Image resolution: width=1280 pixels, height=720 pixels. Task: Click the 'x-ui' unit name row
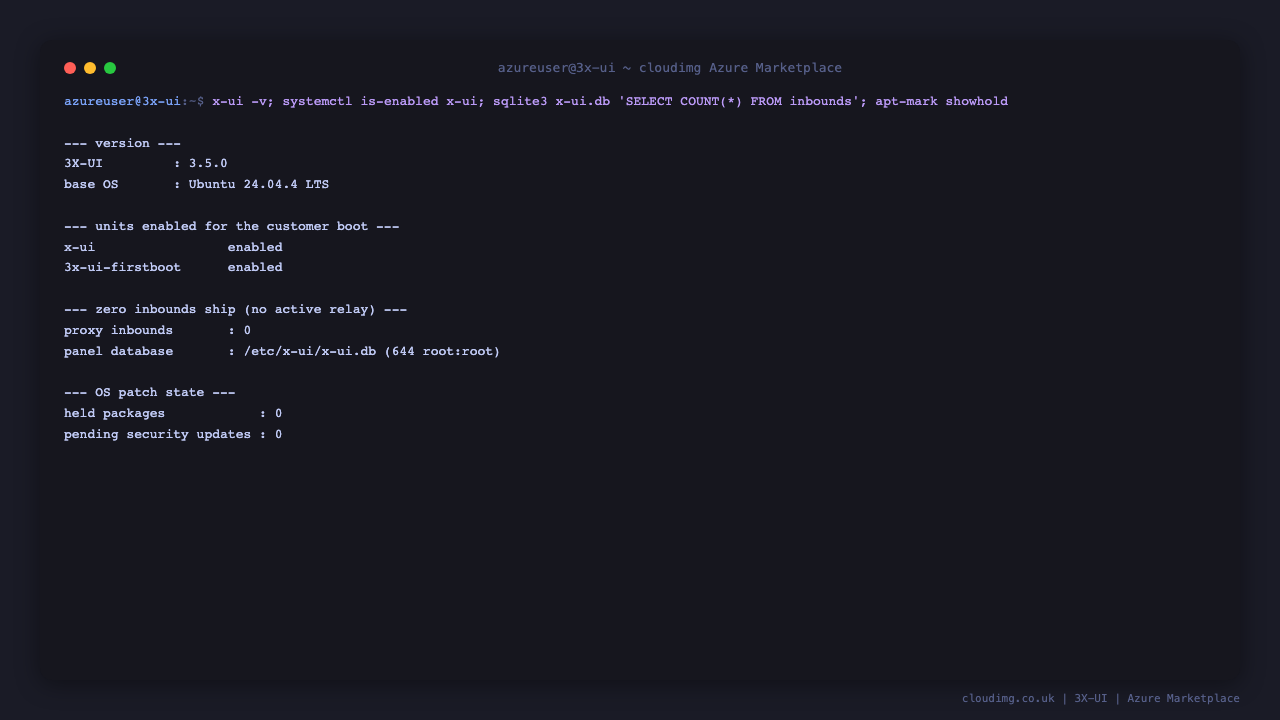79,247
